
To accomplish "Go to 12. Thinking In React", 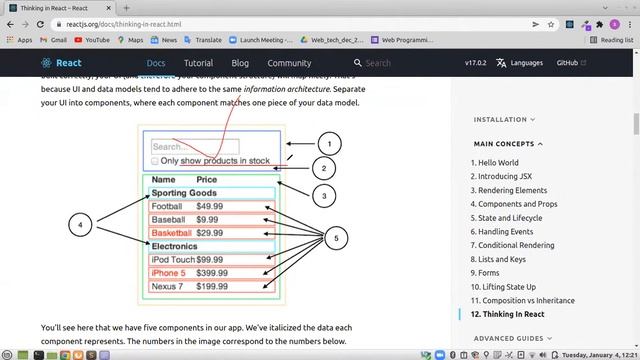I will pos(507,314).
